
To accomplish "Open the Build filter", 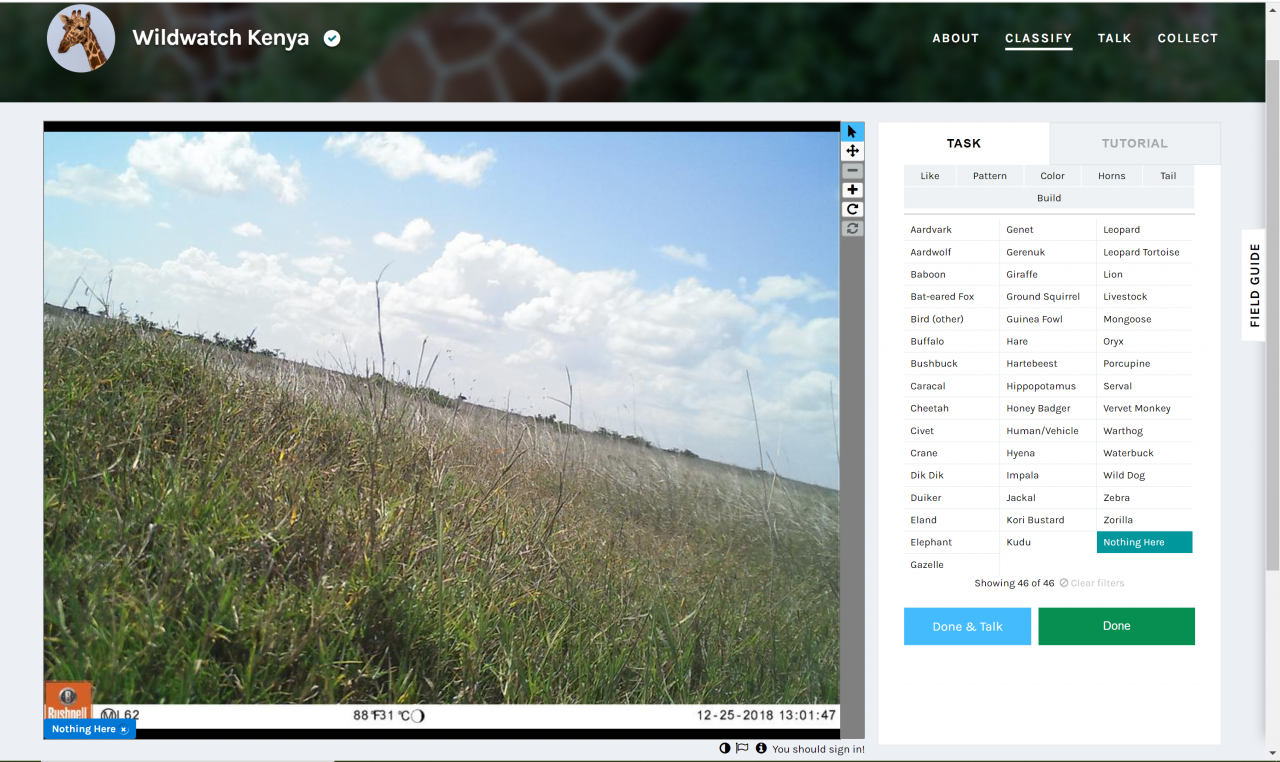I will tap(1049, 198).
